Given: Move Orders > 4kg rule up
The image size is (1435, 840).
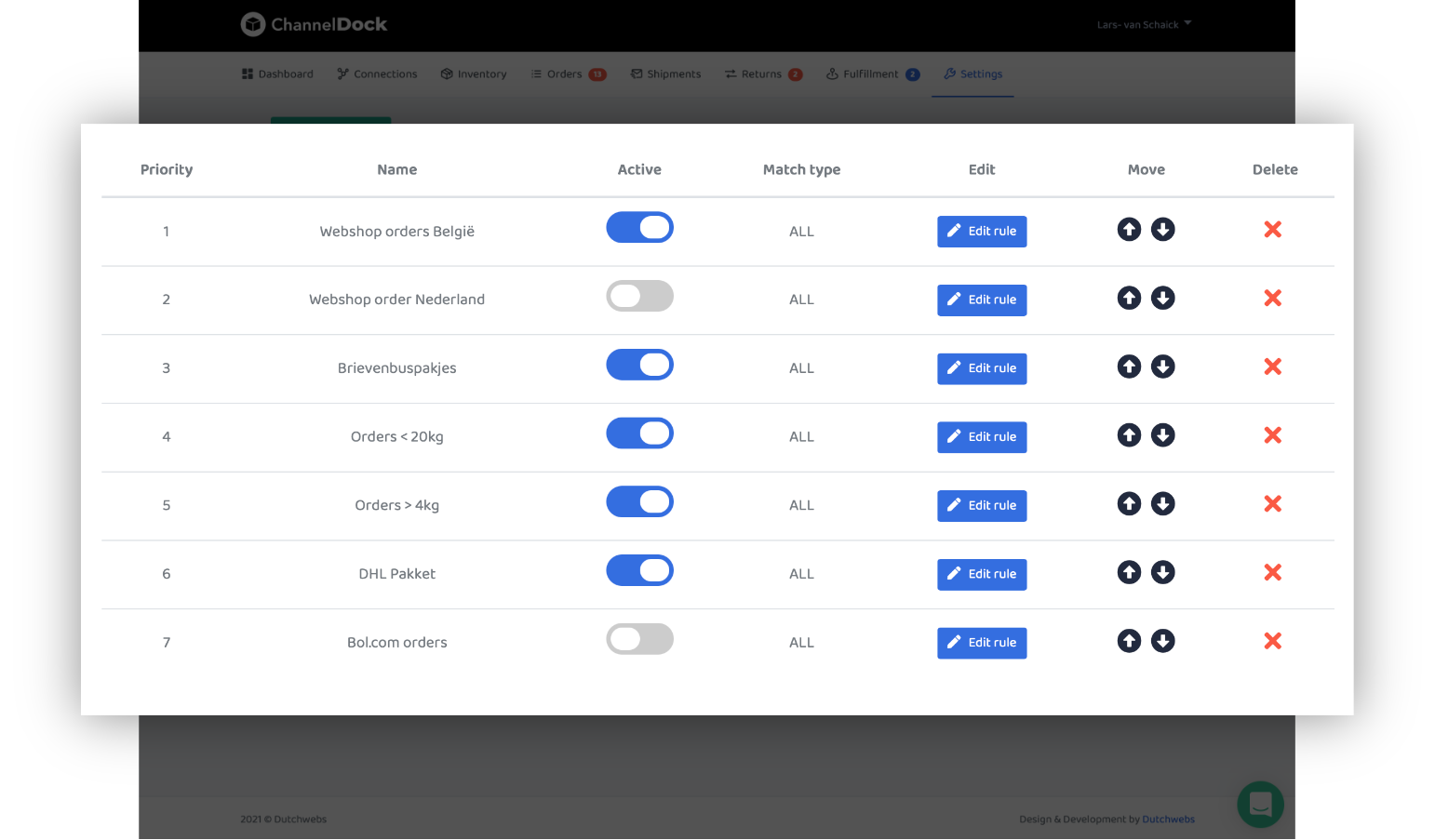Looking at the screenshot, I should (x=1129, y=503).
